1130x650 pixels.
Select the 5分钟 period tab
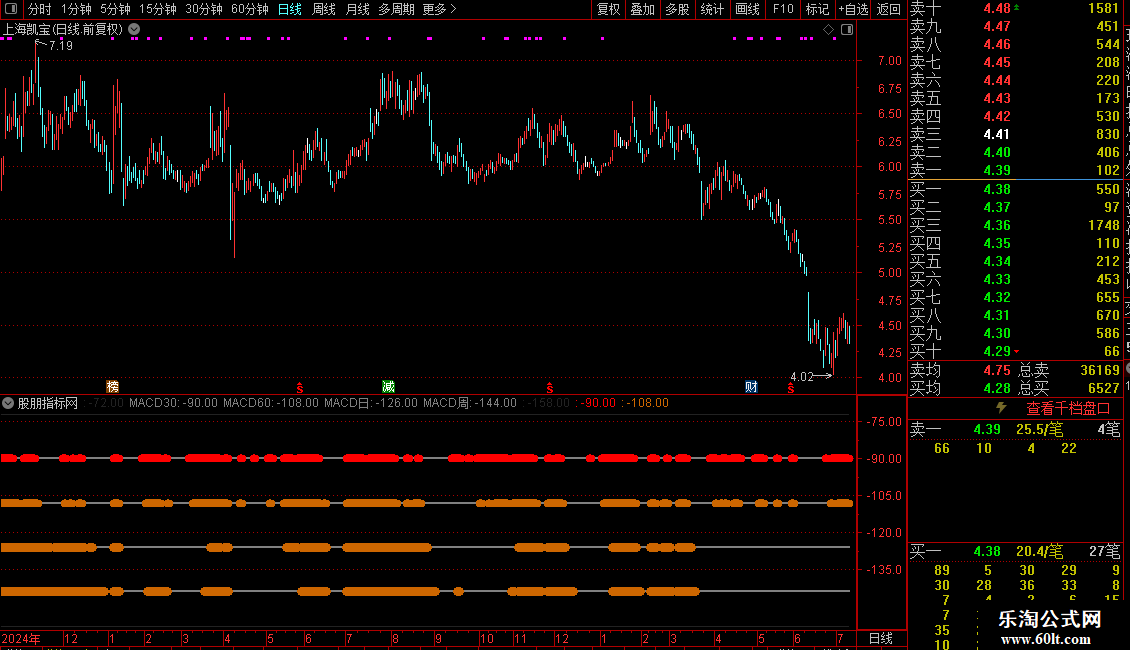pos(115,9)
